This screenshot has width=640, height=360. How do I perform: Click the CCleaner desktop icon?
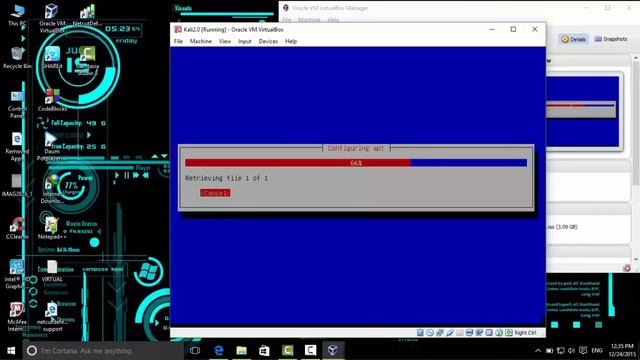pos(17,229)
